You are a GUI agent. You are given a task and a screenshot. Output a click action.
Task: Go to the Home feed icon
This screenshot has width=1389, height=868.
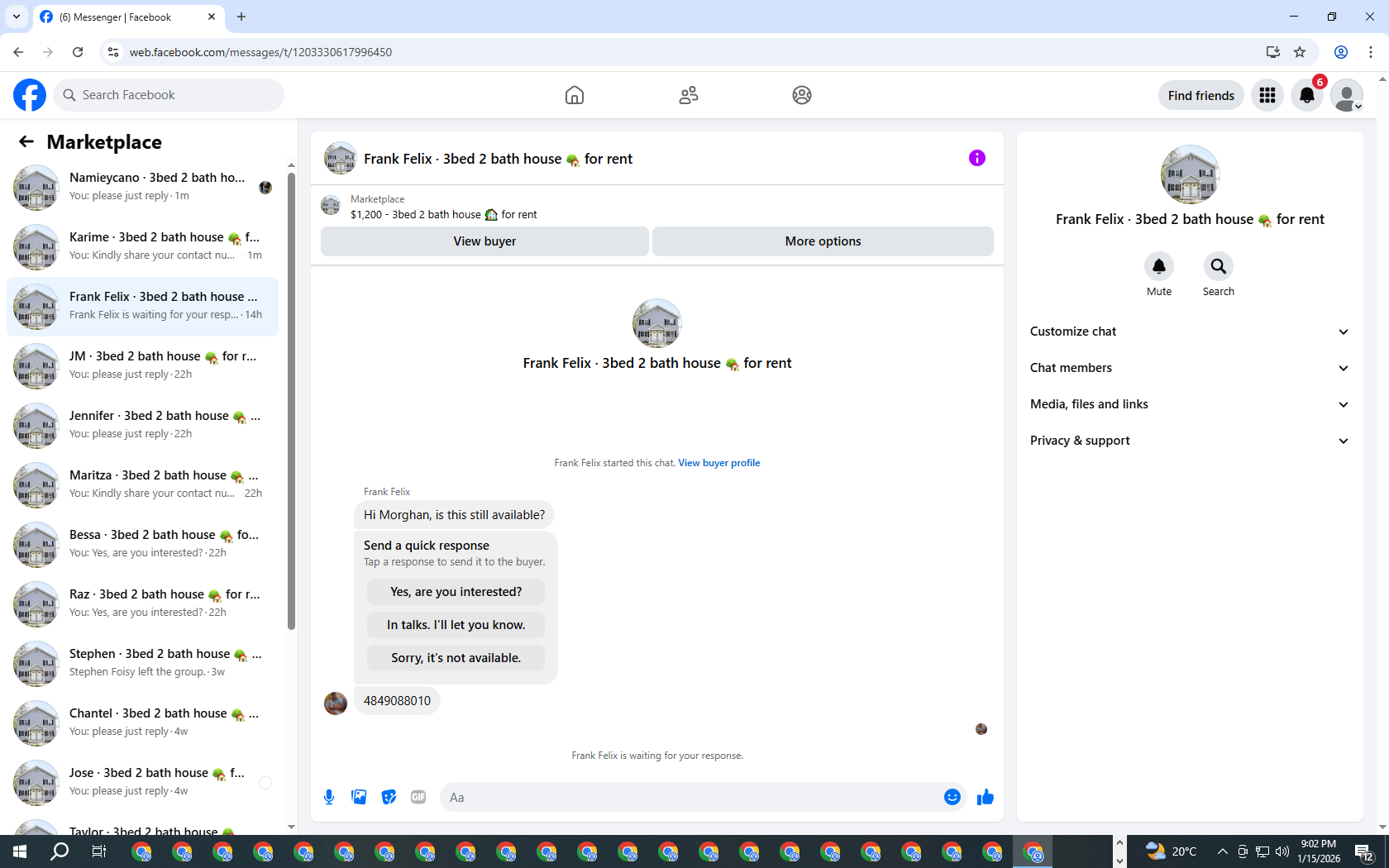[575, 95]
